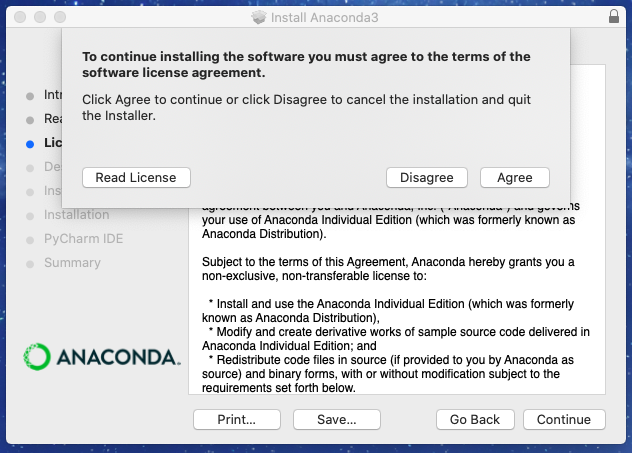
Task: Save the license text with Save…
Action: tap(337, 420)
